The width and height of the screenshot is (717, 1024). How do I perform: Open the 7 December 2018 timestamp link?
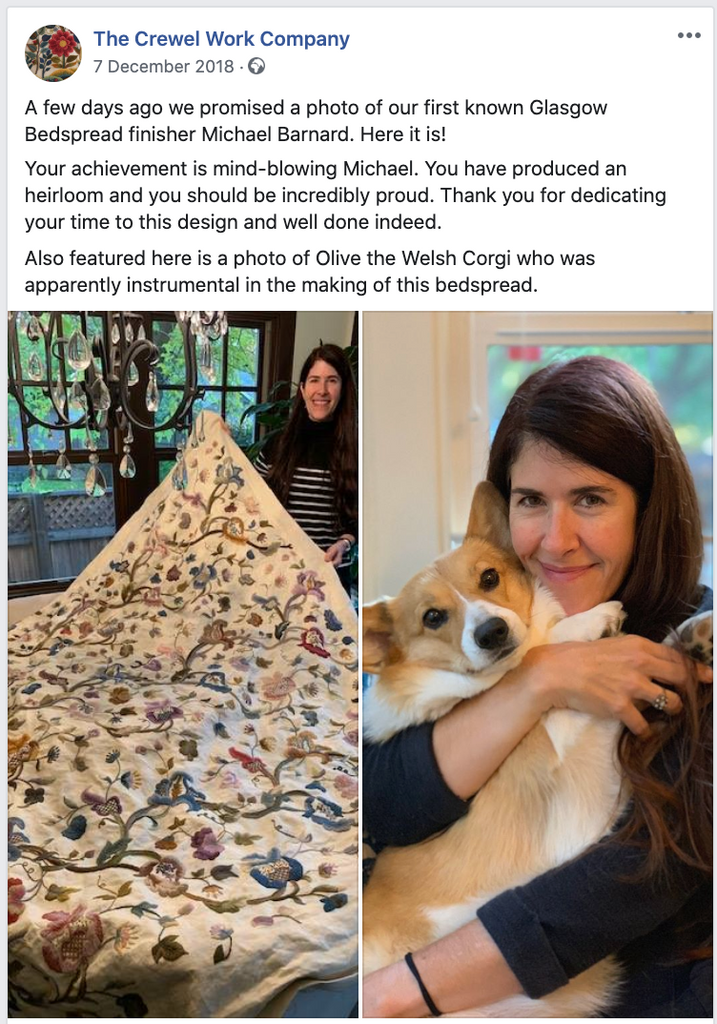click(163, 67)
